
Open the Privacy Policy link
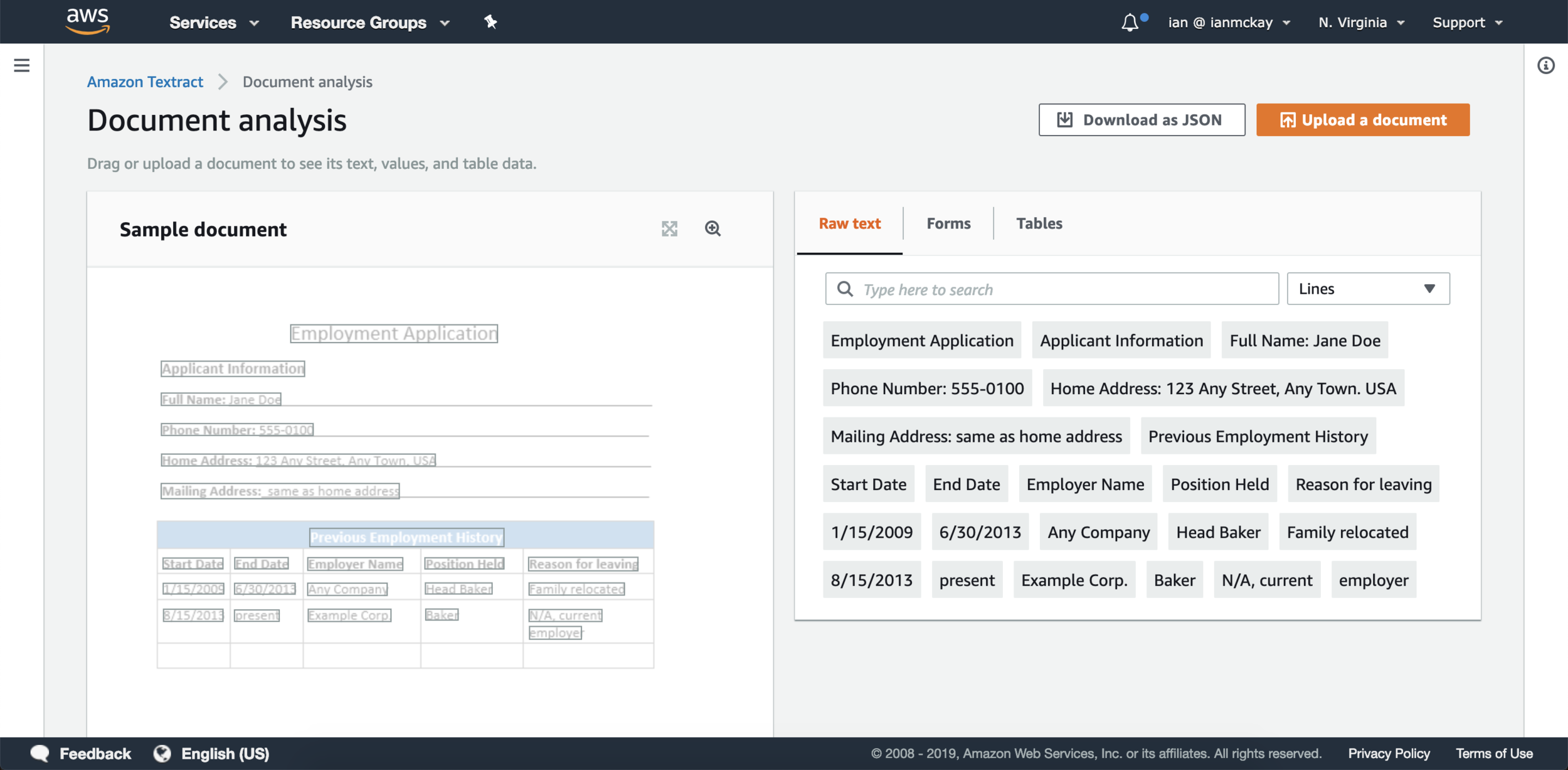pyautogui.click(x=1389, y=753)
